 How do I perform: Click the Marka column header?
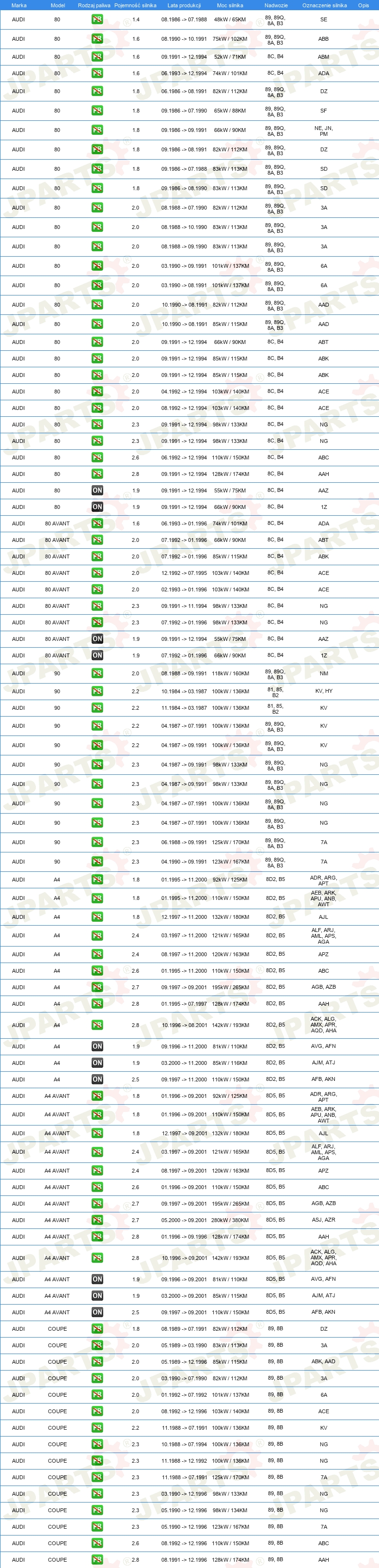(19, 5)
